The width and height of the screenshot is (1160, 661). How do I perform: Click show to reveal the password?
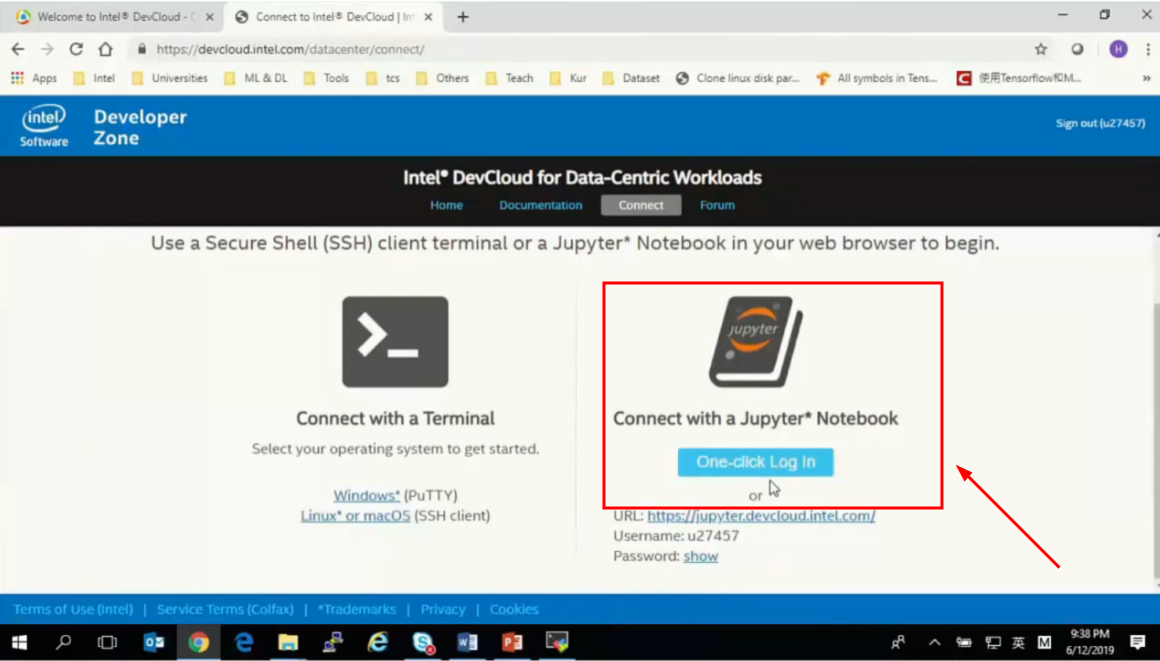tap(701, 556)
